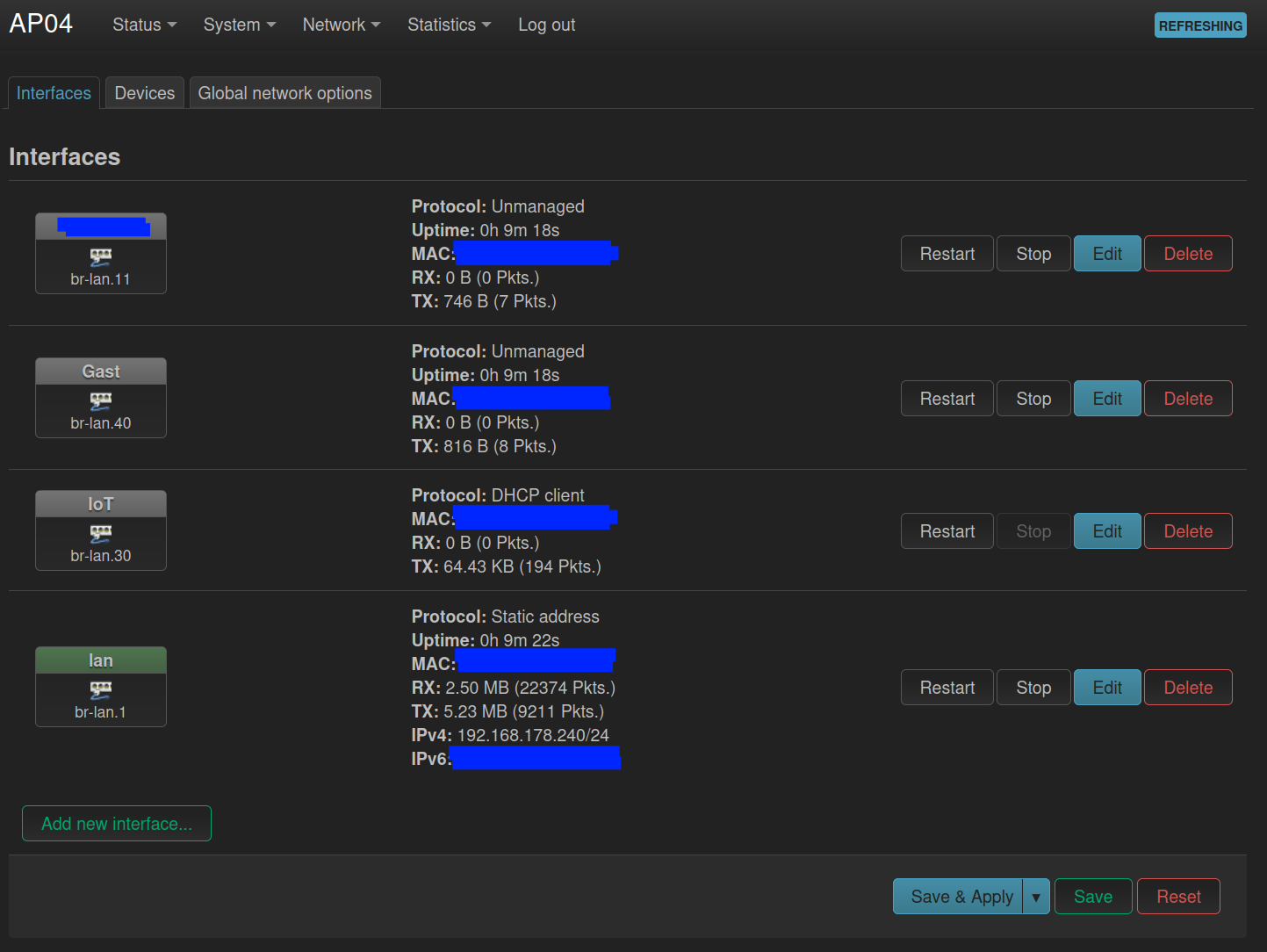Image resolution: width=1267 pixels, height=952 pixels.
Task: Open Global network options tab
Action: click(285, 93)
